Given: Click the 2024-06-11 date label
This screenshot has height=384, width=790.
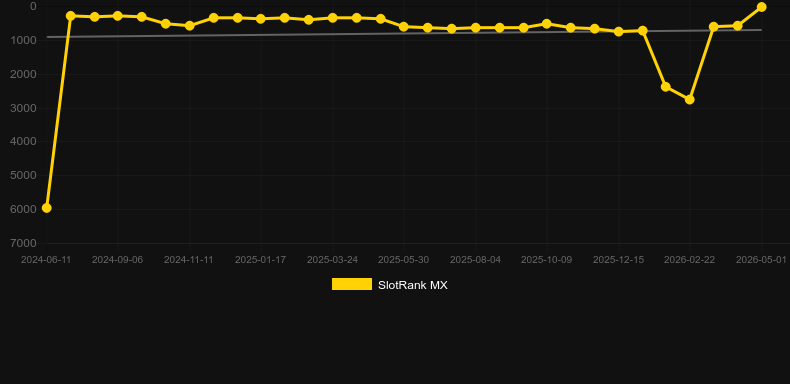Looking at the screenshot, I should 45,260.
